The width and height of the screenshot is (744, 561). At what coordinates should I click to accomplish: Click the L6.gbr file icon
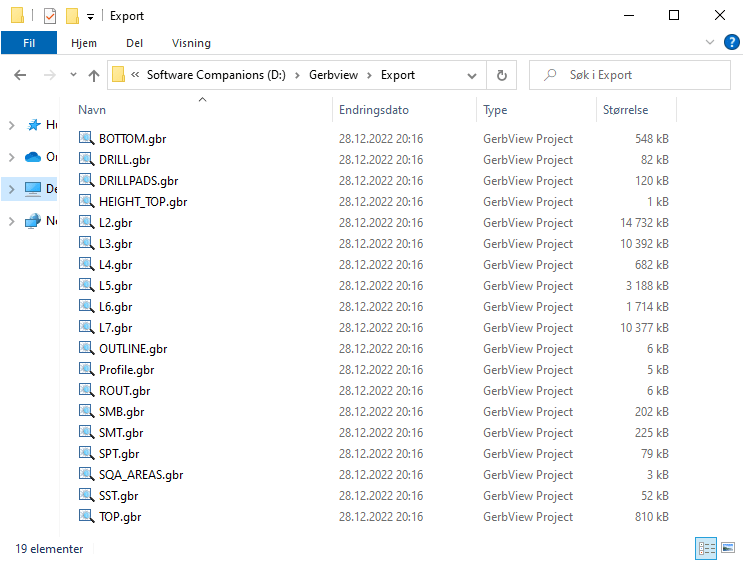[86, 306]
